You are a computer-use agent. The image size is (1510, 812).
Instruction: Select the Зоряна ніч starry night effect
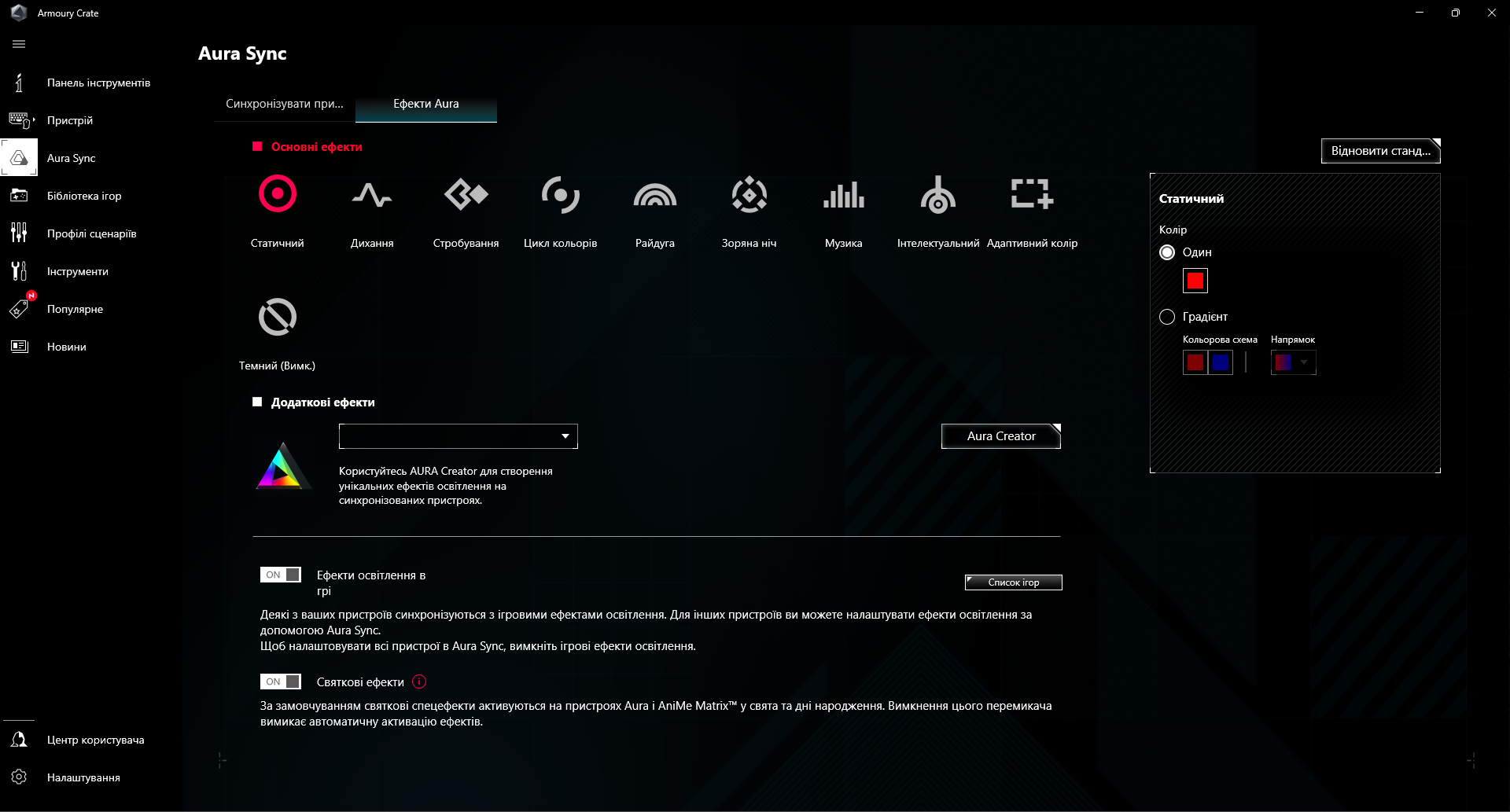tap(749, 195)
